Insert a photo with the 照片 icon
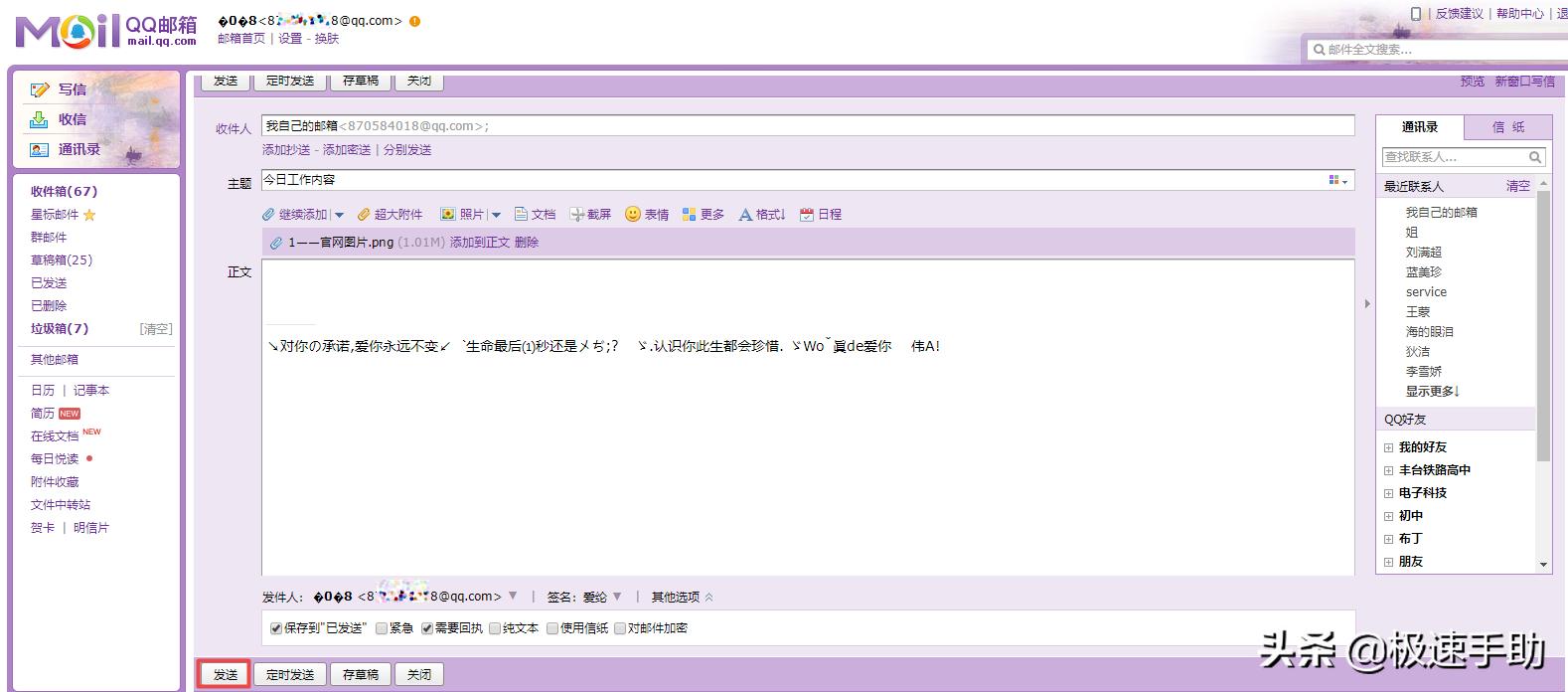The width and height of the screenshot is (1568, 692). [x=448, y=215]
